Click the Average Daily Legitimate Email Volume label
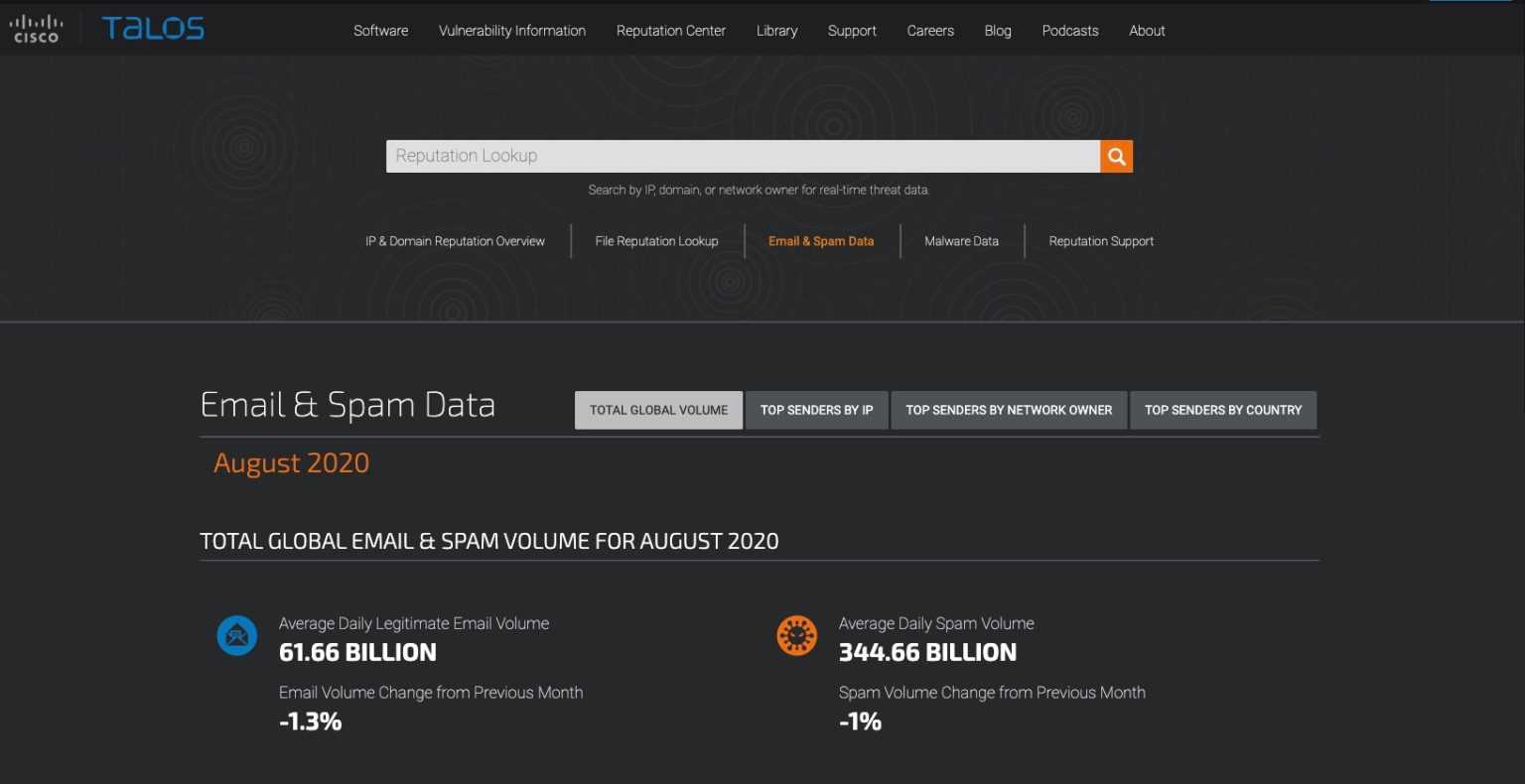The height and width of the screenshot is (784, 1525). pos(414,623)
